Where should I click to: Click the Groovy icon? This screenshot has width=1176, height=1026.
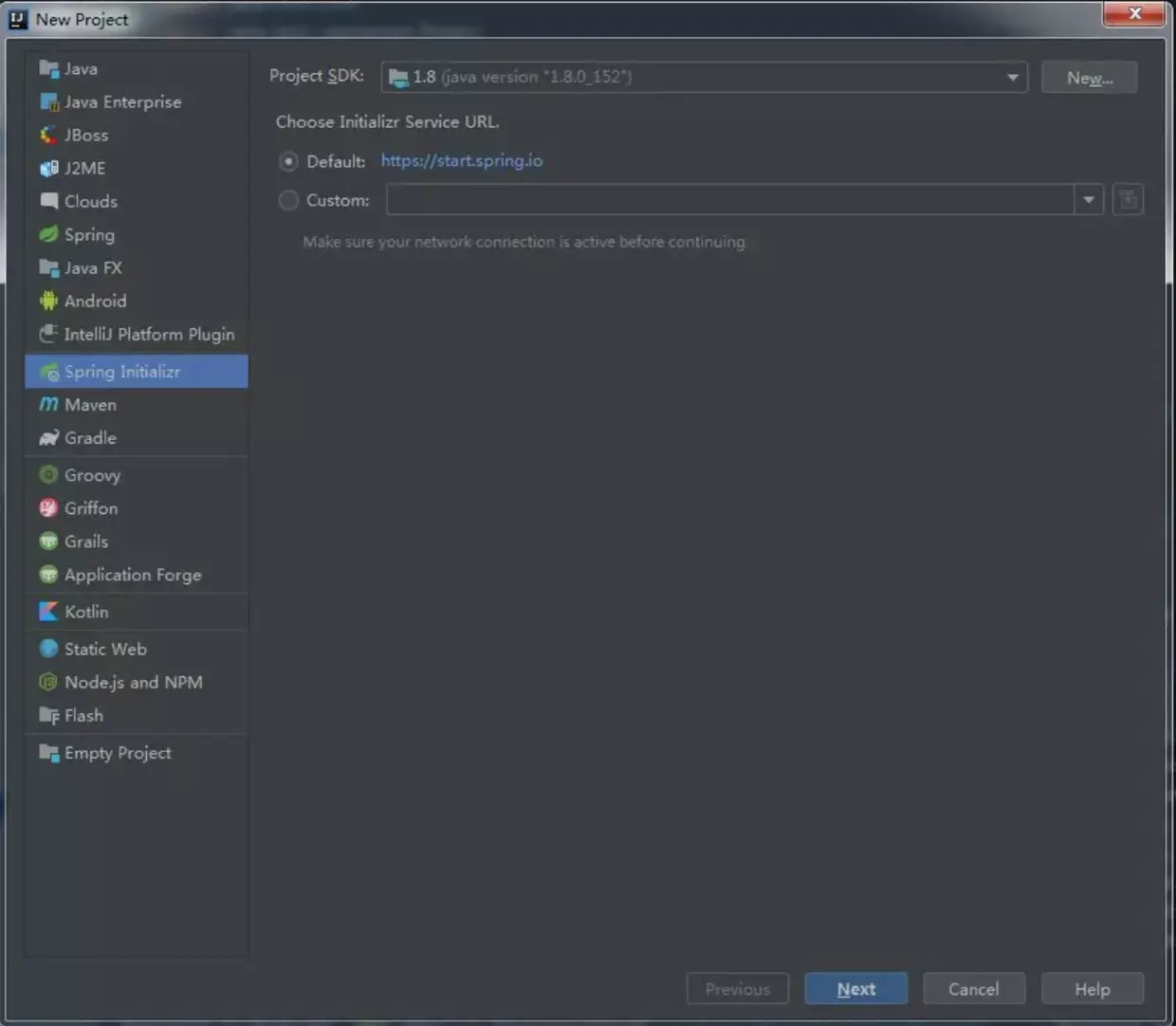48,474
